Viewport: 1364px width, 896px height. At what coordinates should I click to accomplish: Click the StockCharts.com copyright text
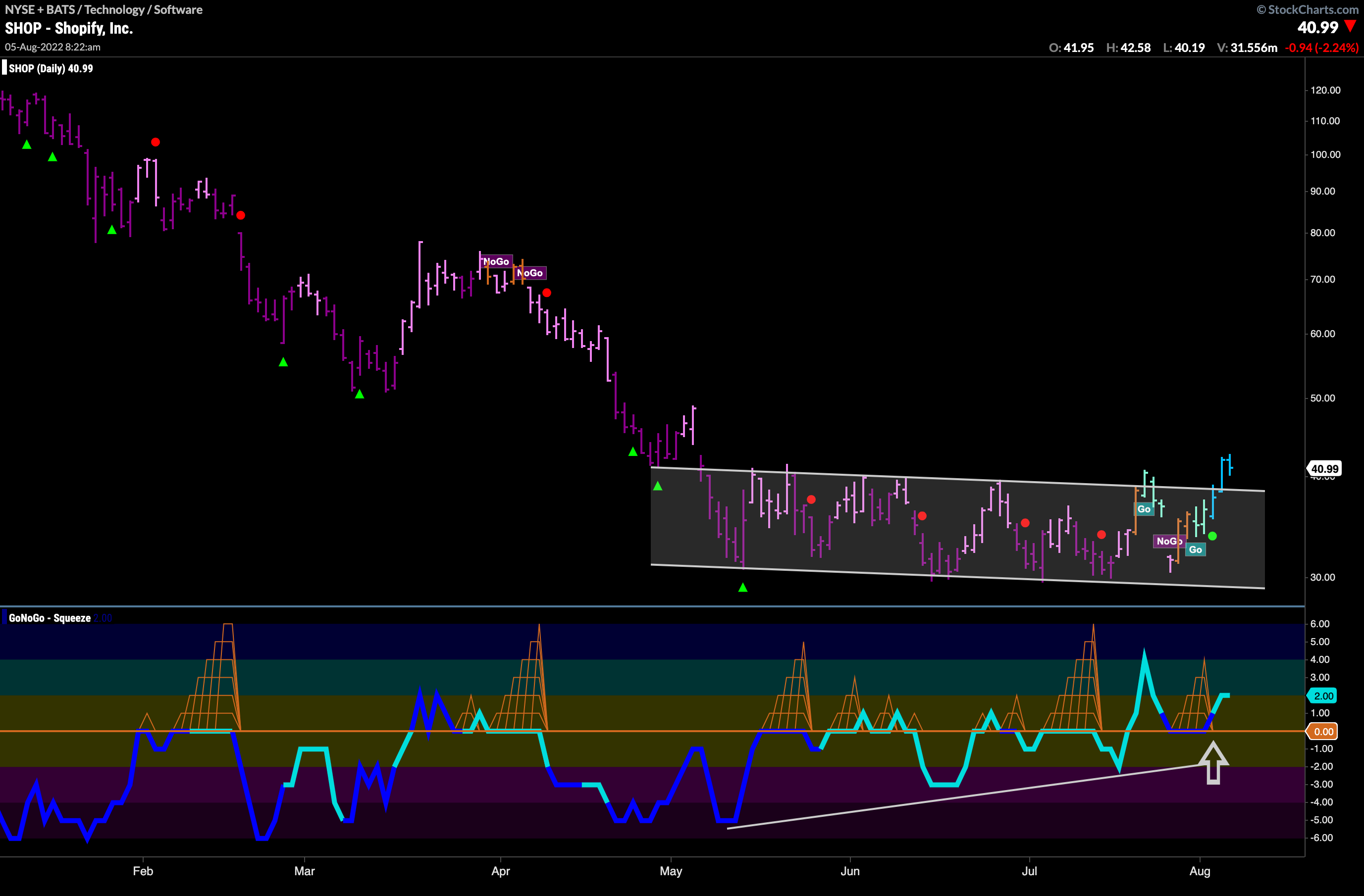pos(1307,9)
